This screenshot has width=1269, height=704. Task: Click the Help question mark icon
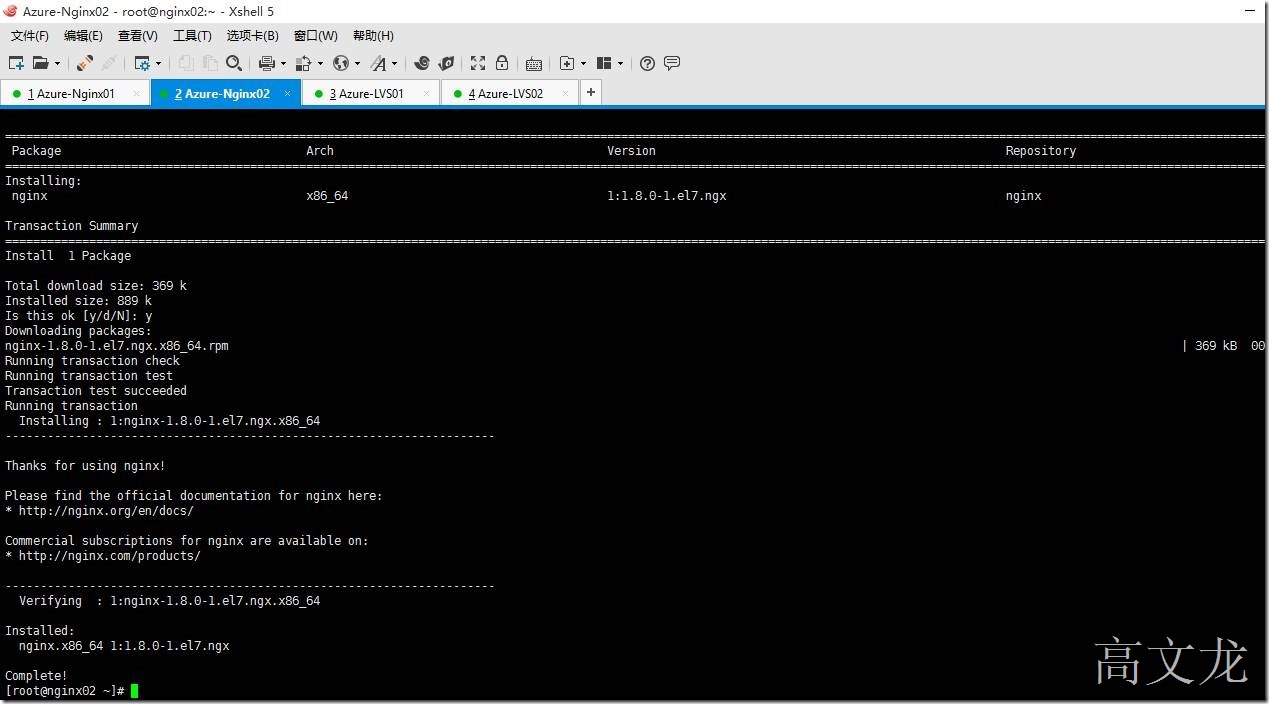click(647, 63)
